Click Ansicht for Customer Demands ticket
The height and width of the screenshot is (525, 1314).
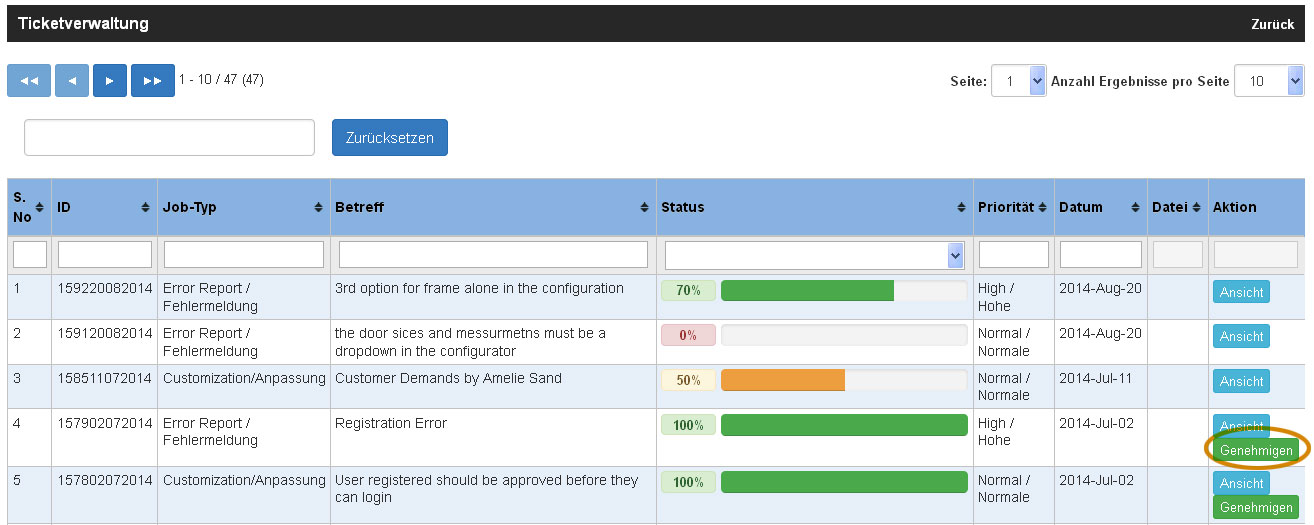point(1241,381)
